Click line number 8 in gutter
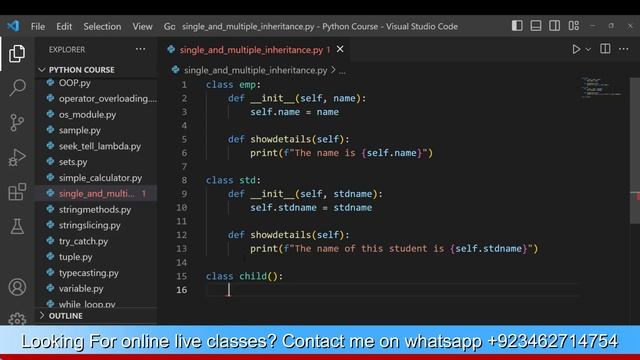Viewport: 640px width, 360px height. [x=184, y=180]
